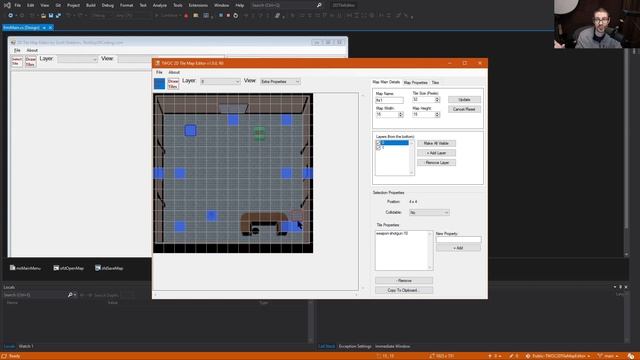Open the Build menu in Visual Studio
640x360 pixels.
[91, 5]
